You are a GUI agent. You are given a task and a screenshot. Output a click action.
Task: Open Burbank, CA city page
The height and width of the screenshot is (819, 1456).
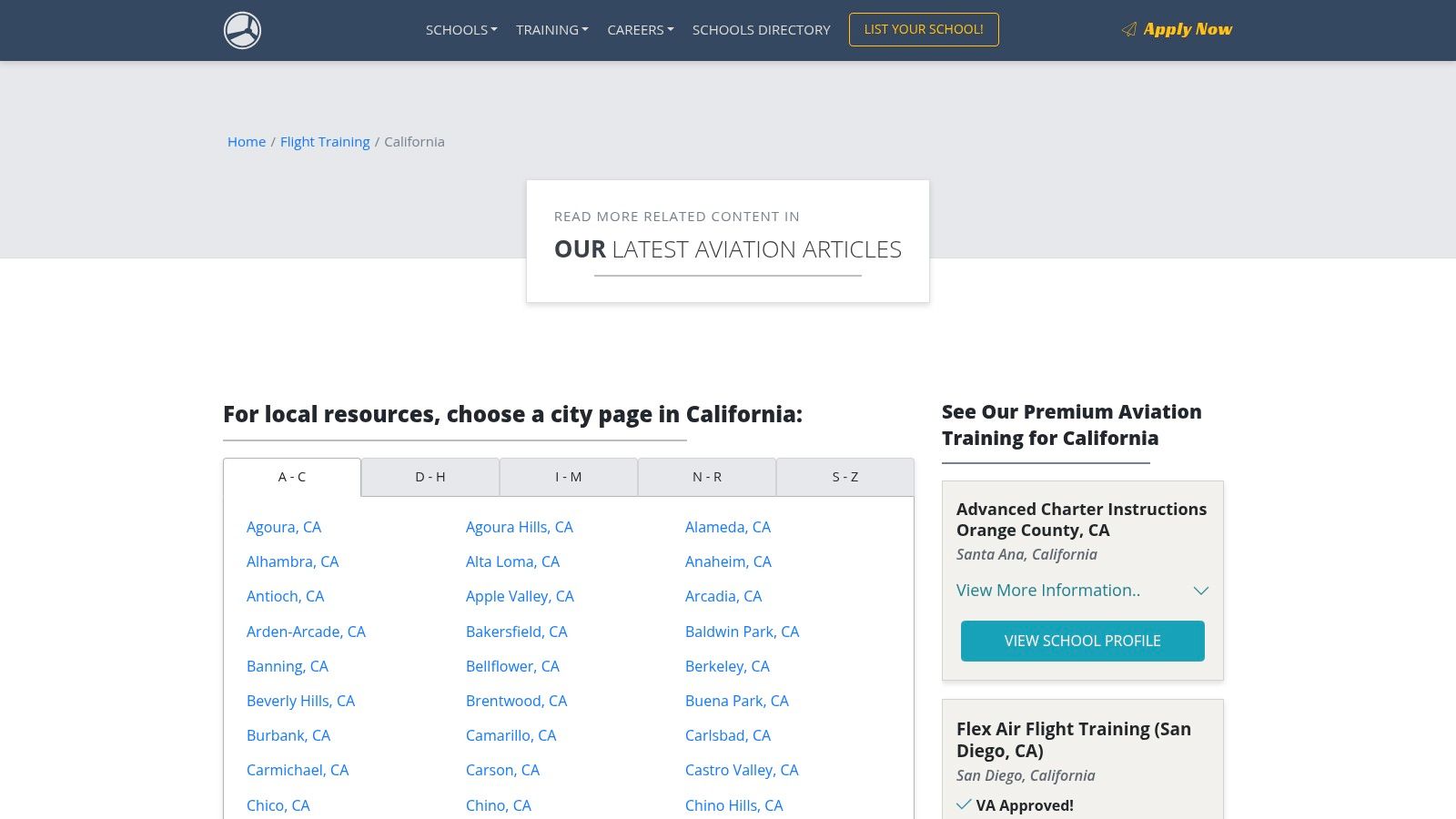tap(288, 735)
